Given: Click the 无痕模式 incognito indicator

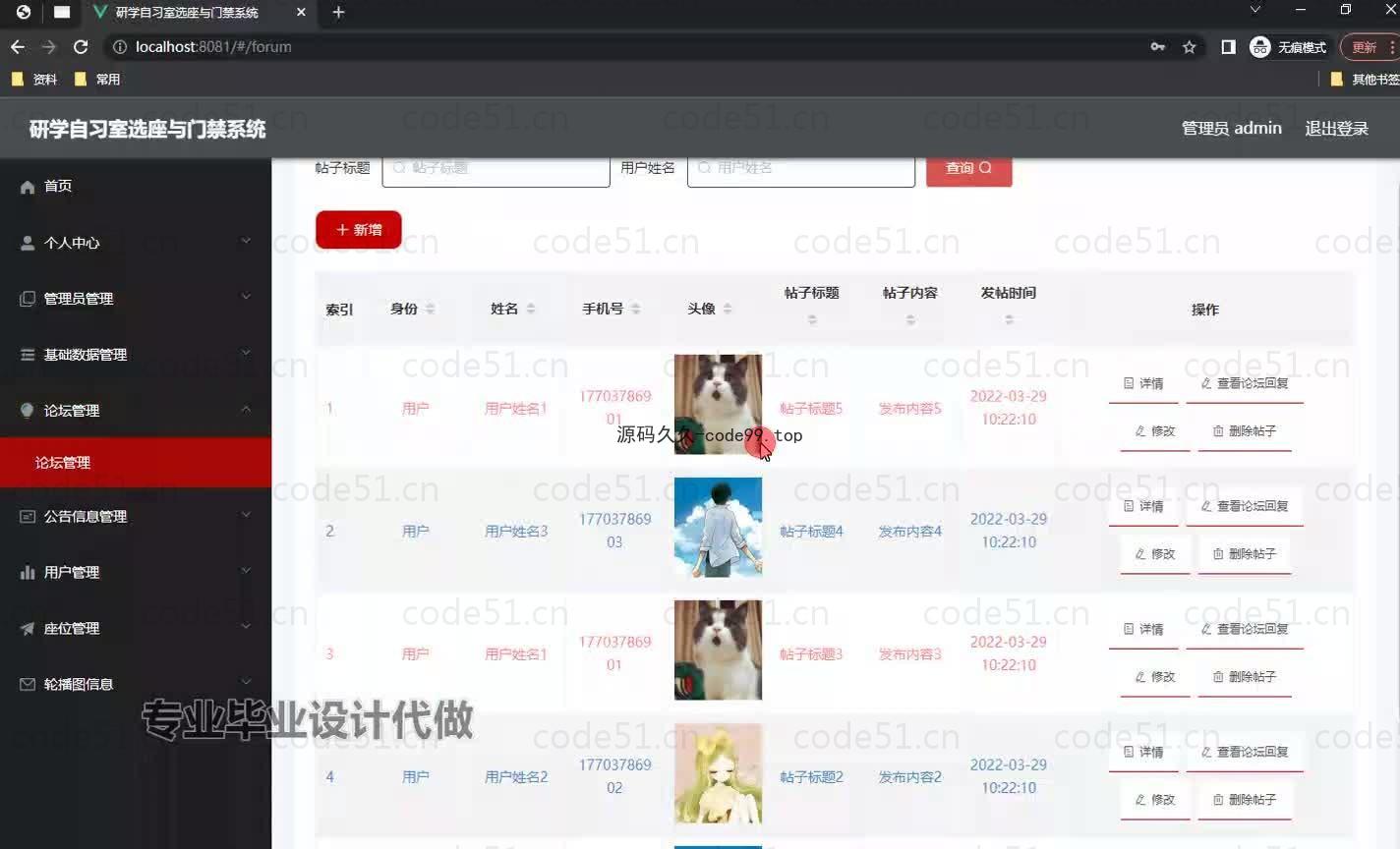Looking at the screenshot, I should [1289, 46].
